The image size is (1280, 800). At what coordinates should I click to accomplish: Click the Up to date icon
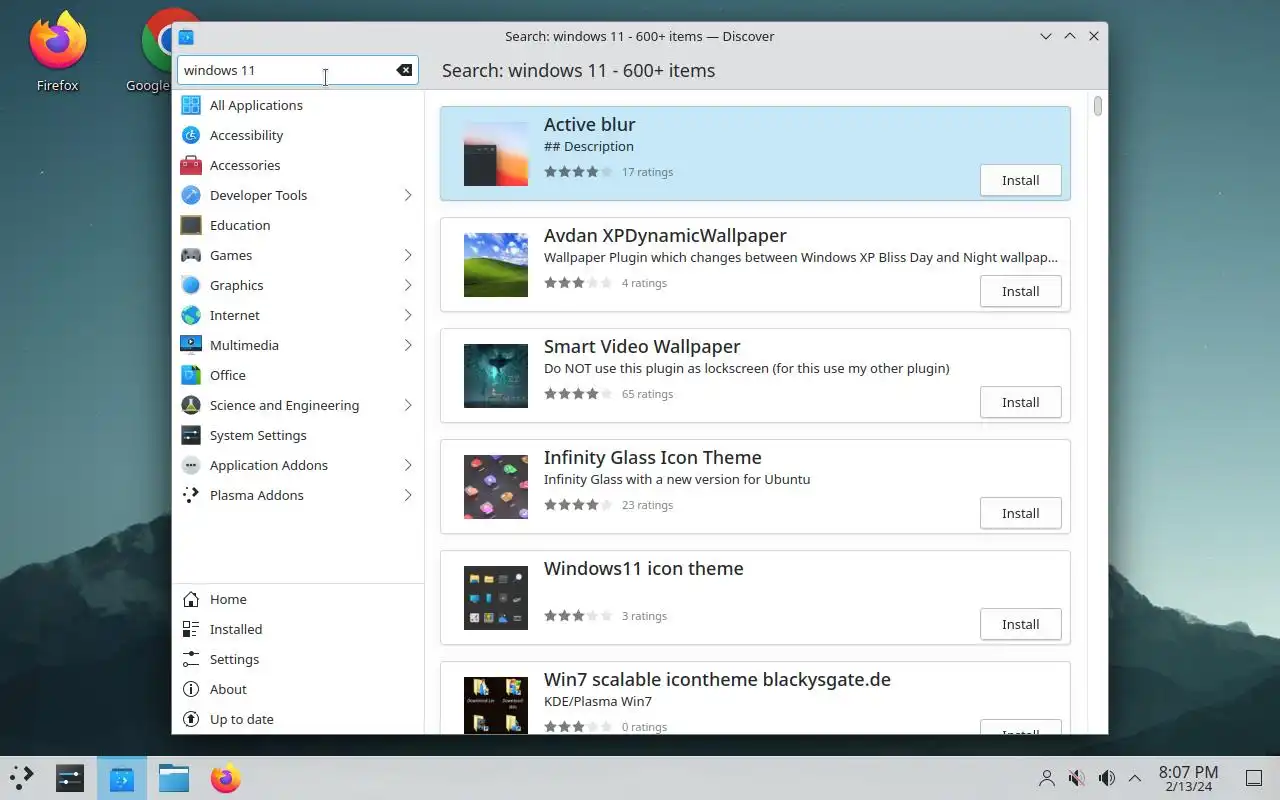(191, 719)
